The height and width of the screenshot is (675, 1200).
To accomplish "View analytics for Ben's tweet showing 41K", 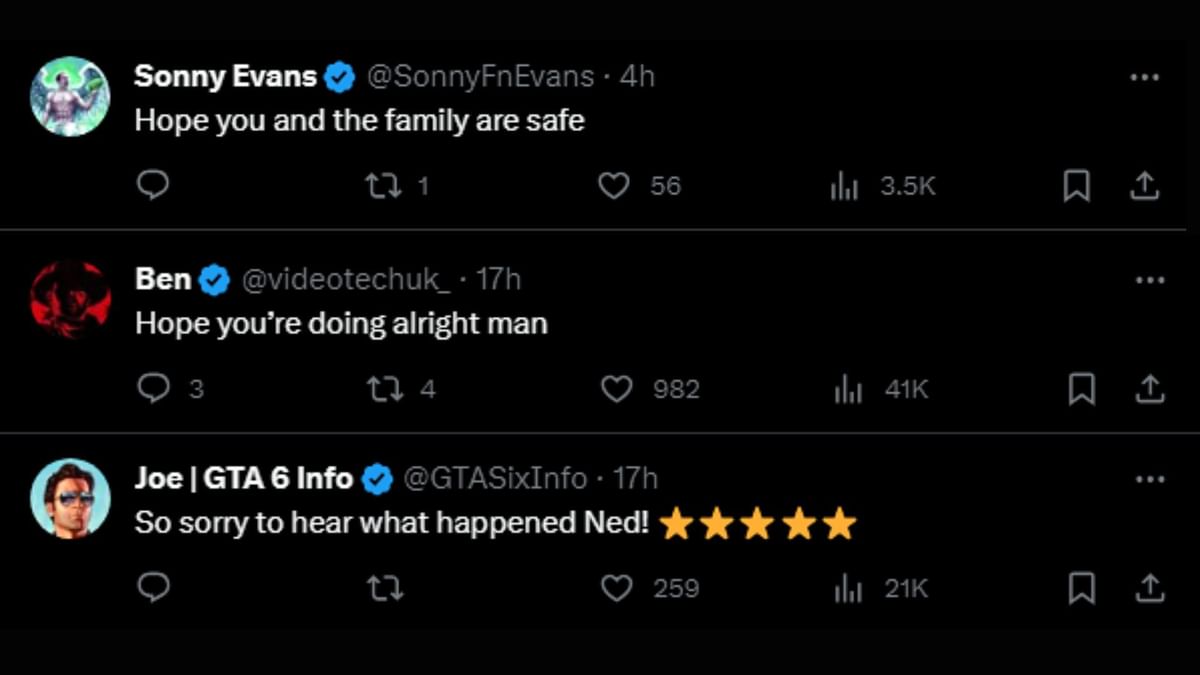I will [847, 389].
